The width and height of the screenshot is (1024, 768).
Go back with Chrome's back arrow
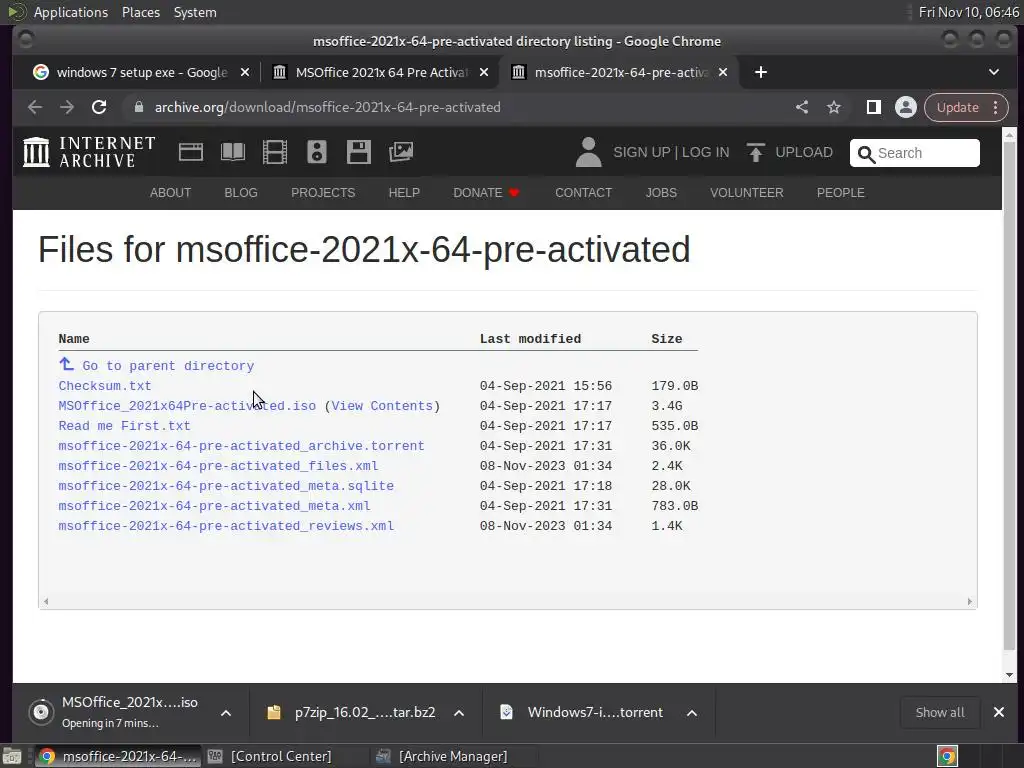click(35, 107)
